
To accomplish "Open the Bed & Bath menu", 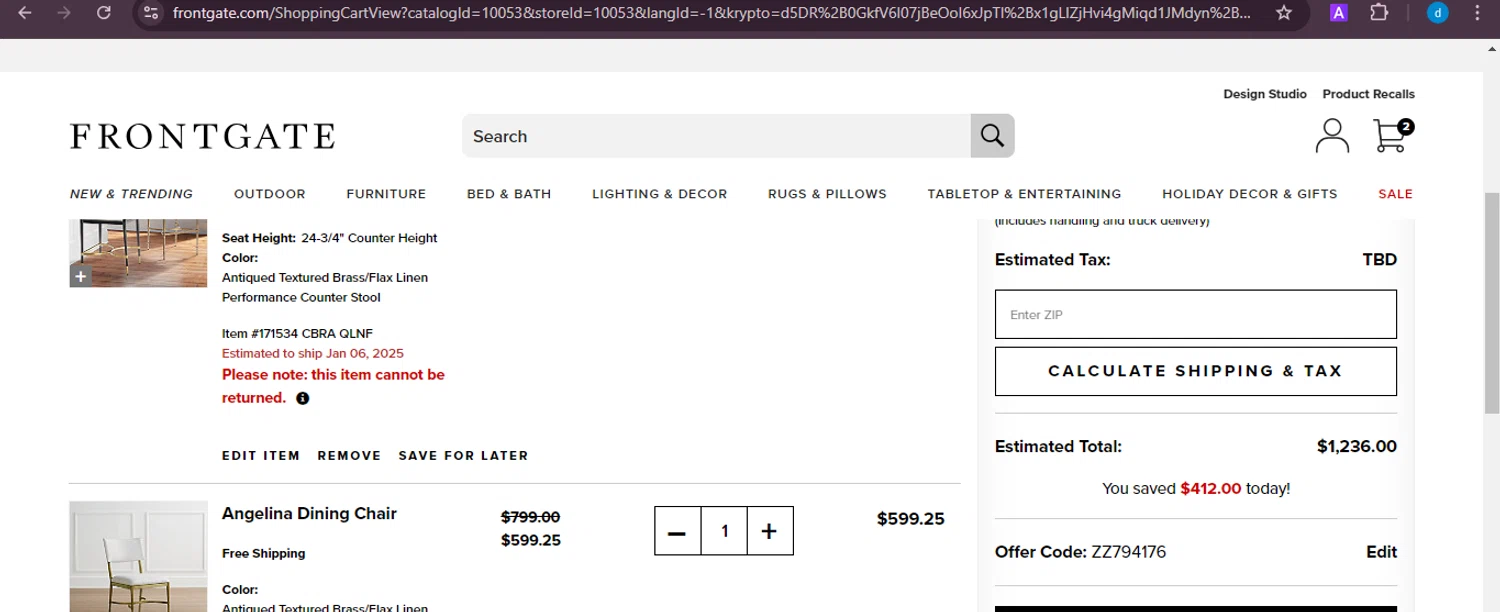I will 509,194.
